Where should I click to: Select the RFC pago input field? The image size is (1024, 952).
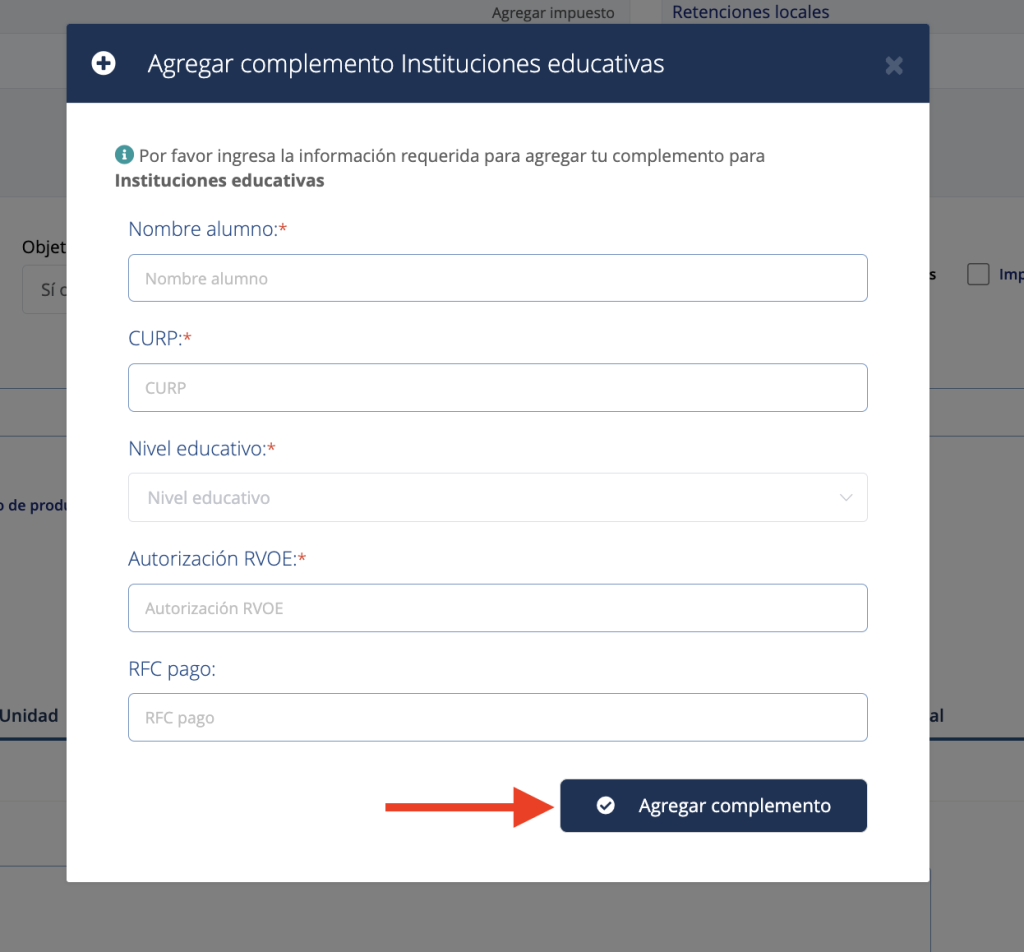pos(497,717)
